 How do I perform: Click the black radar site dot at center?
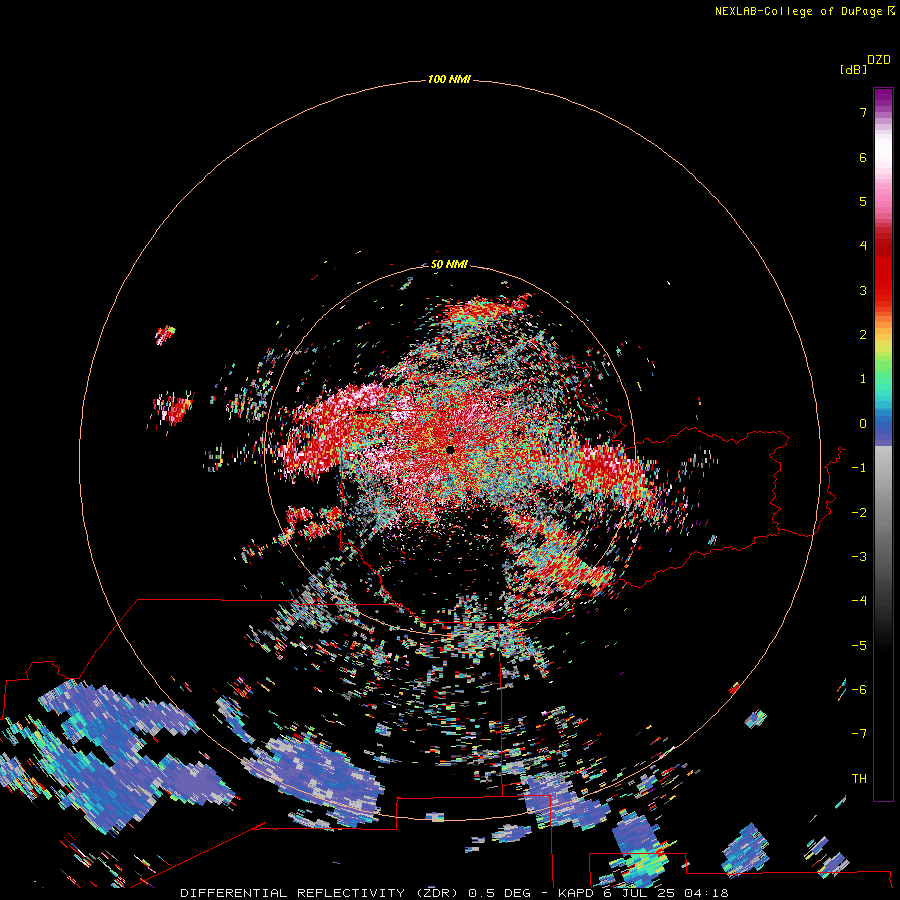[450, 450]
